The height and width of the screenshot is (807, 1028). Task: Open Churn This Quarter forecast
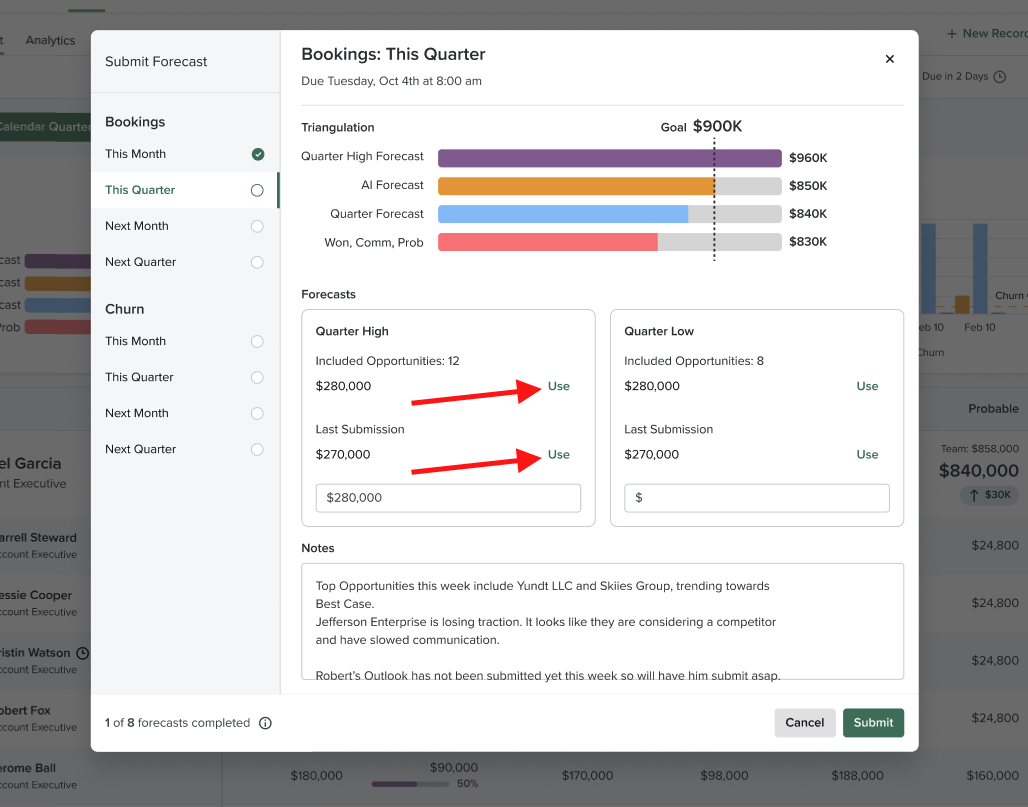pyautogui.click(x=139, y=377)
